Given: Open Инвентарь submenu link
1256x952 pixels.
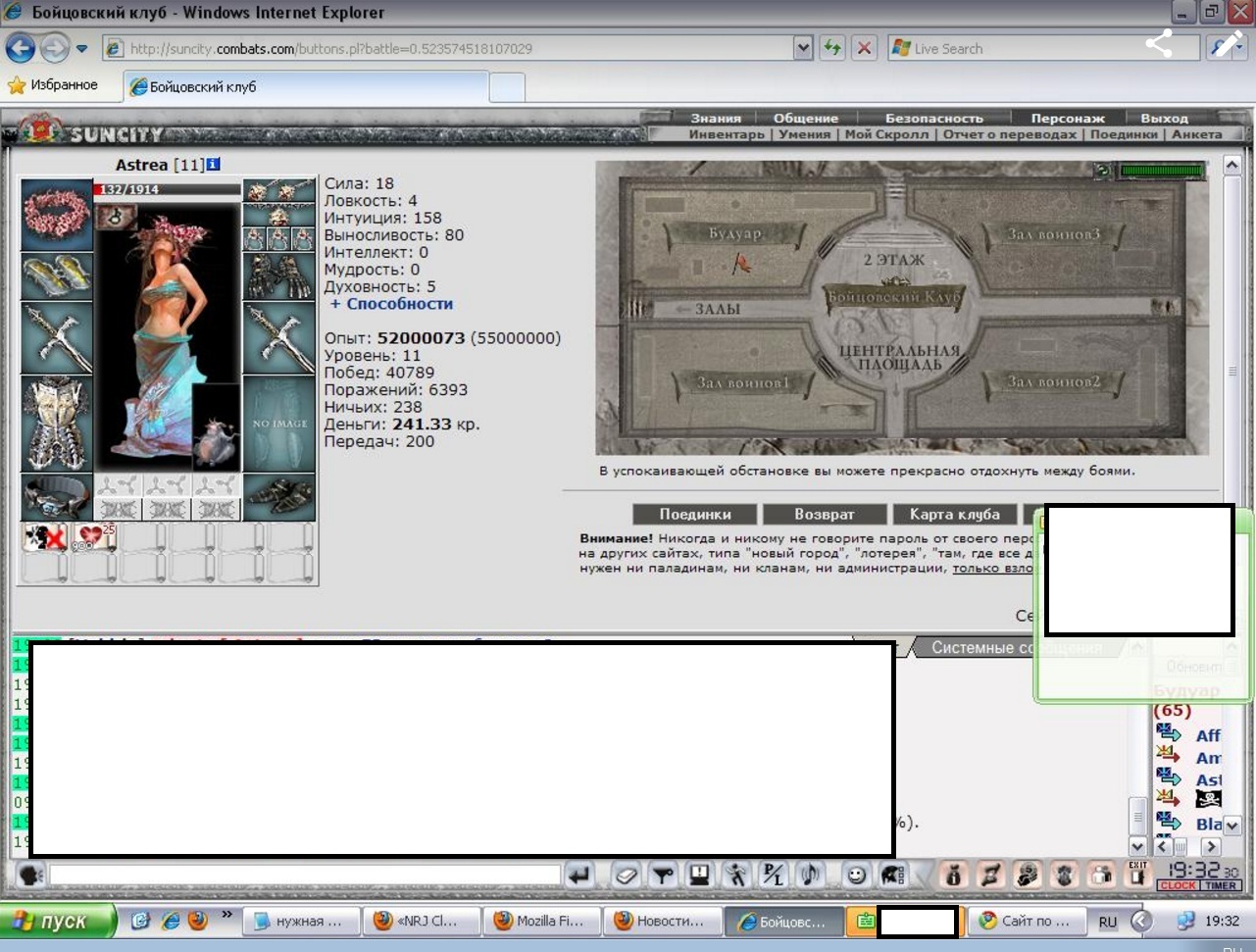Looking at the screenshot, I should [727, 134].
